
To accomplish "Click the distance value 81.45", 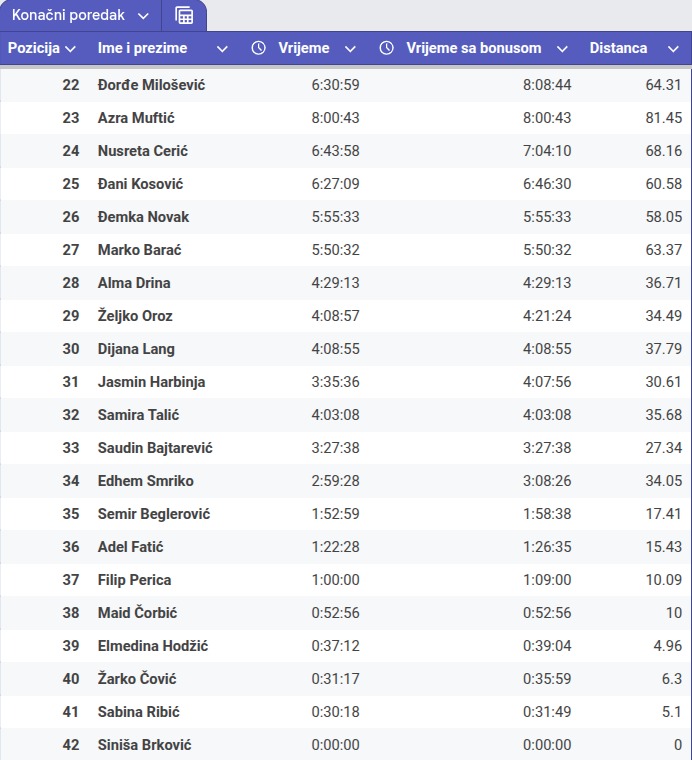I will click(x=663, y=118).
